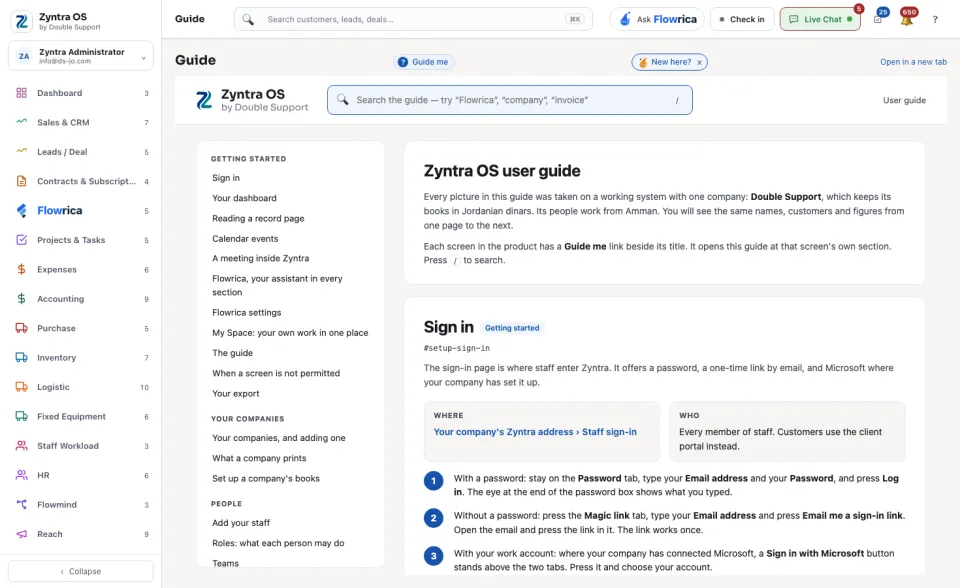Open the Reading a record page topic

(258, 218)
